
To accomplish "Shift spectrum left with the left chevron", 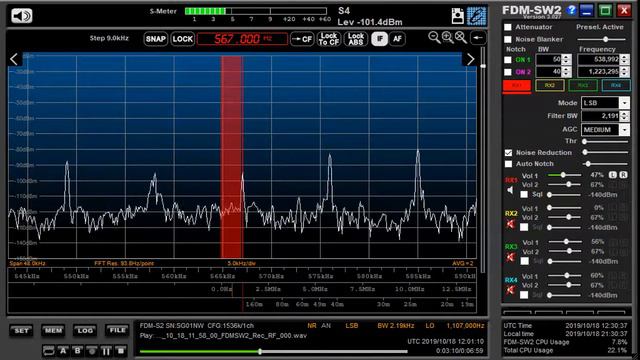I will click(14, 59).
